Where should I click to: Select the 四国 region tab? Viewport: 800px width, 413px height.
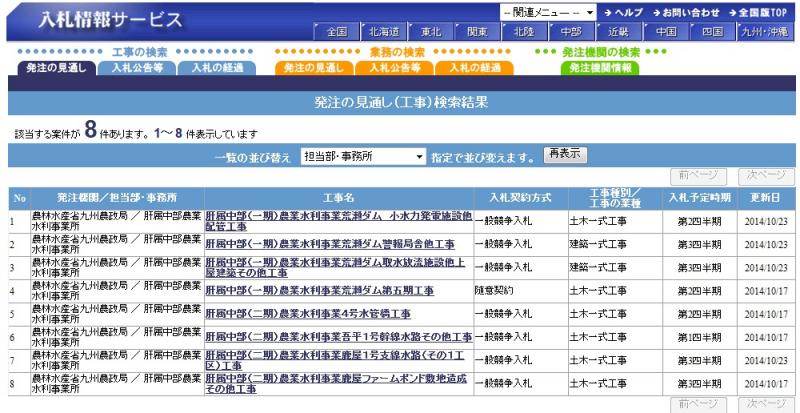pyautogui.click(x=713, y=32)
